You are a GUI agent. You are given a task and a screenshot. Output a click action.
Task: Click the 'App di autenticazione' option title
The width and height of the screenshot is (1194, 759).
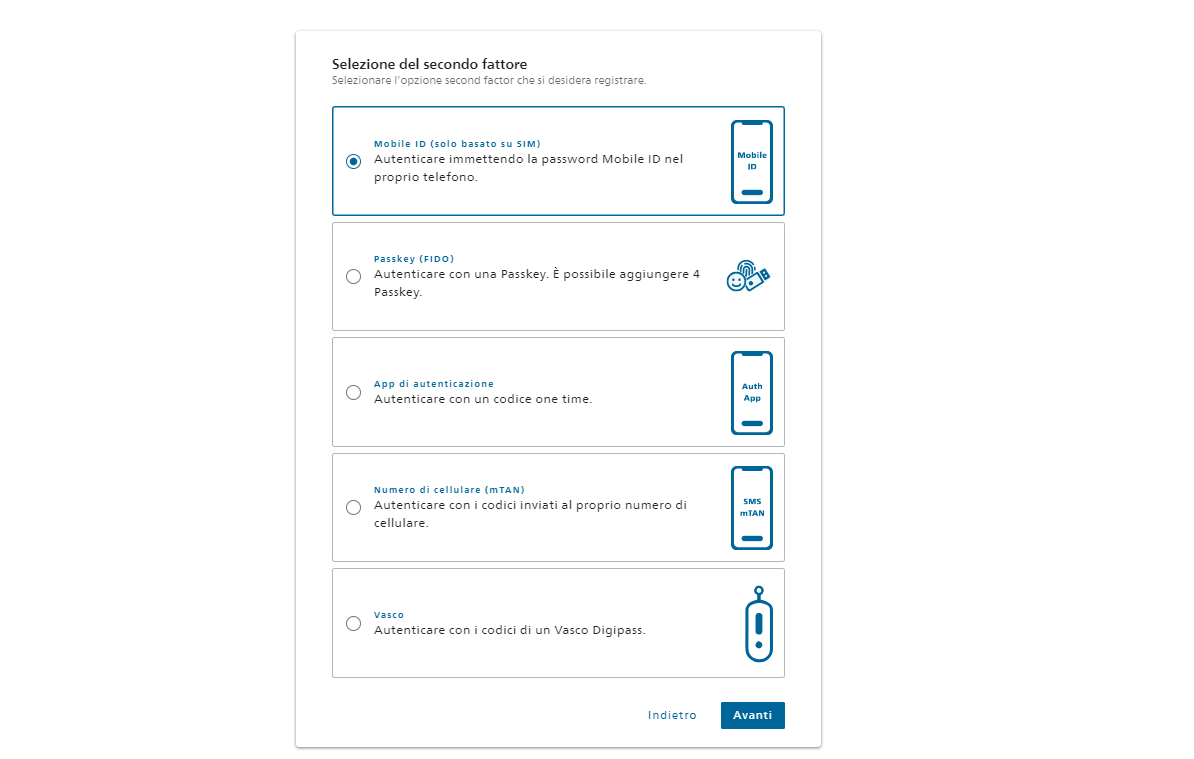(433, 384)
